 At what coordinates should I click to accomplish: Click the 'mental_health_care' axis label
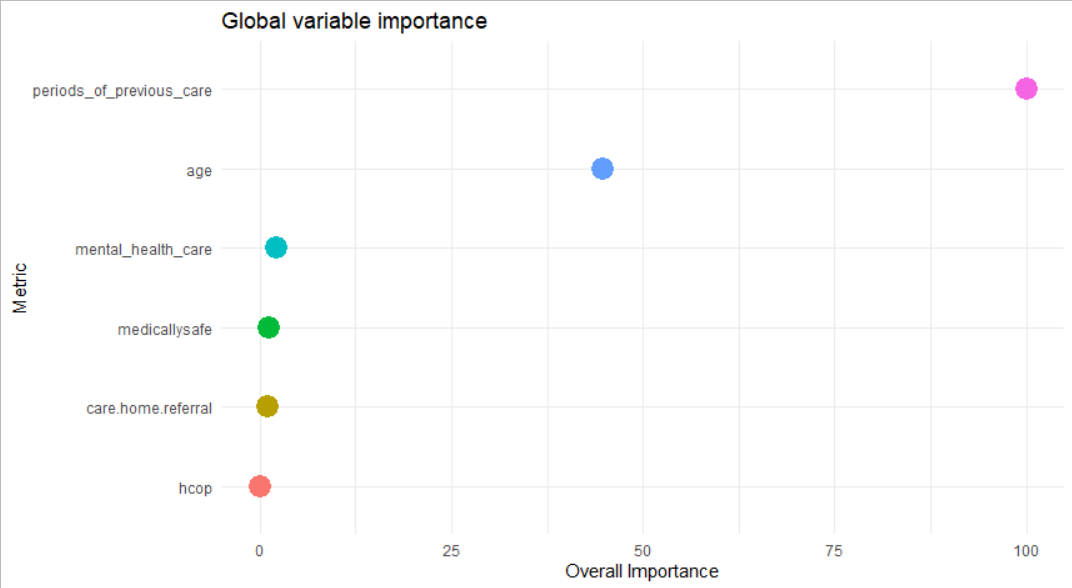pyautogui.click(x=143, y=249)
